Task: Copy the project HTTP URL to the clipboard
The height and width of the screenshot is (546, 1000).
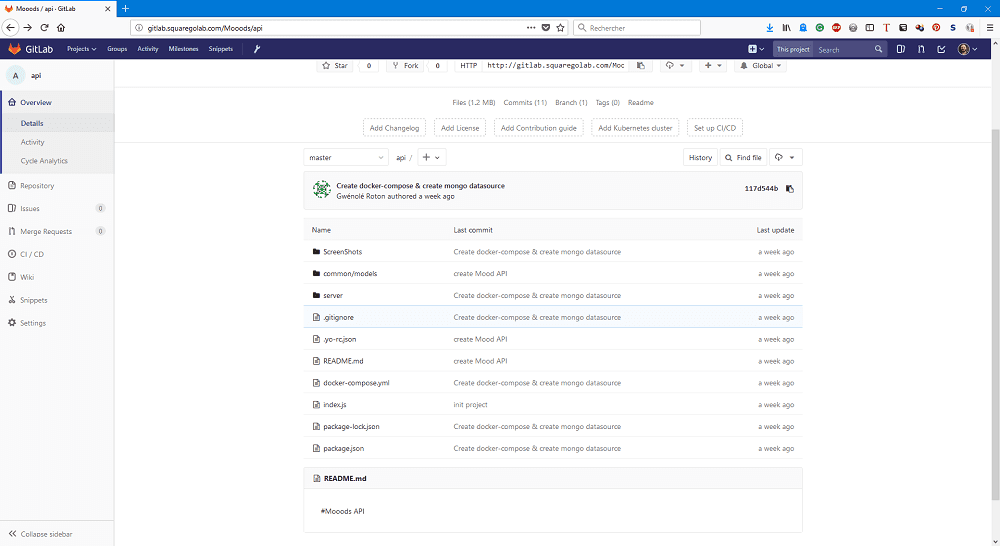Action: coord(641,66)
